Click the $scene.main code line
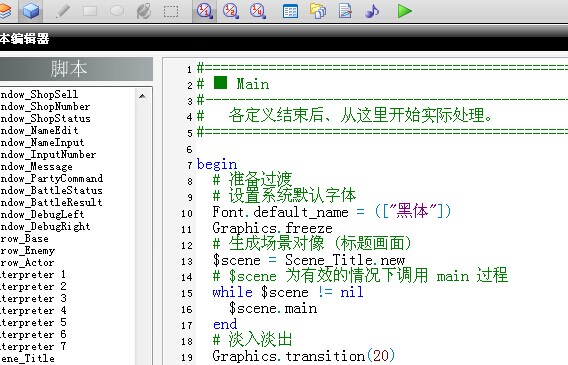568x365 pixels. (x=273, y=308)
